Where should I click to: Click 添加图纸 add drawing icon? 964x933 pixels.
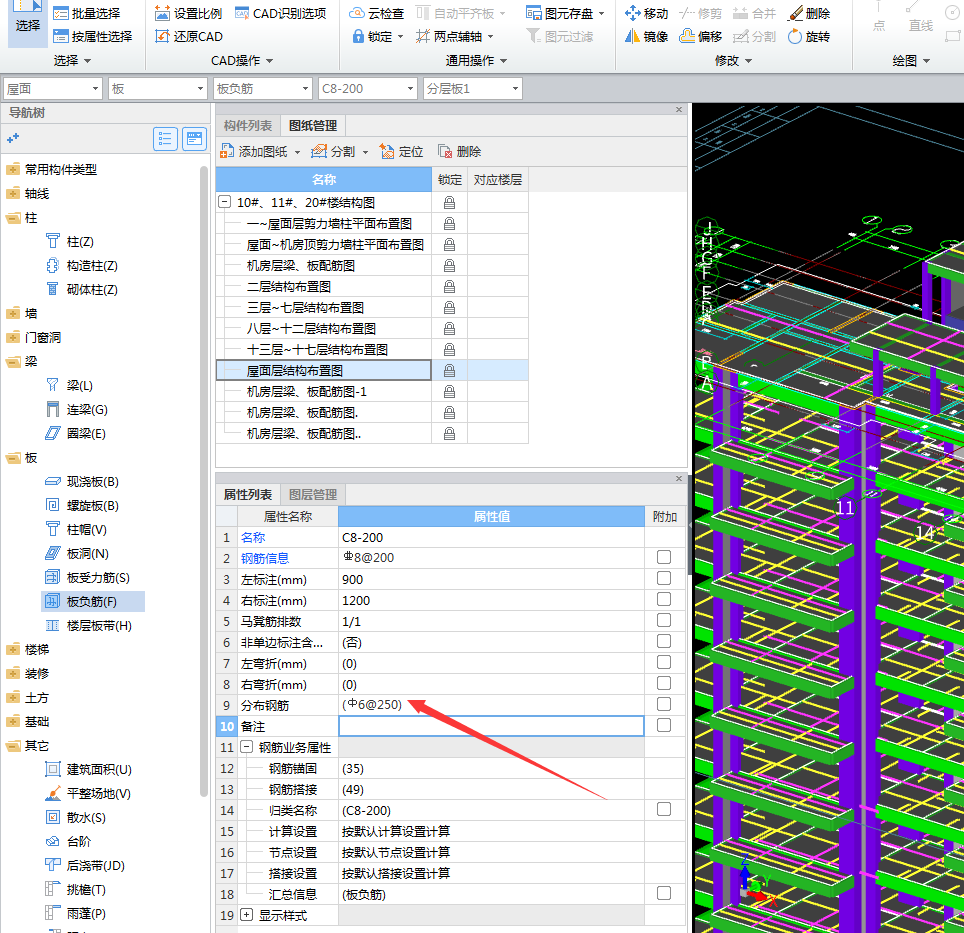click(x=227, y=151)
